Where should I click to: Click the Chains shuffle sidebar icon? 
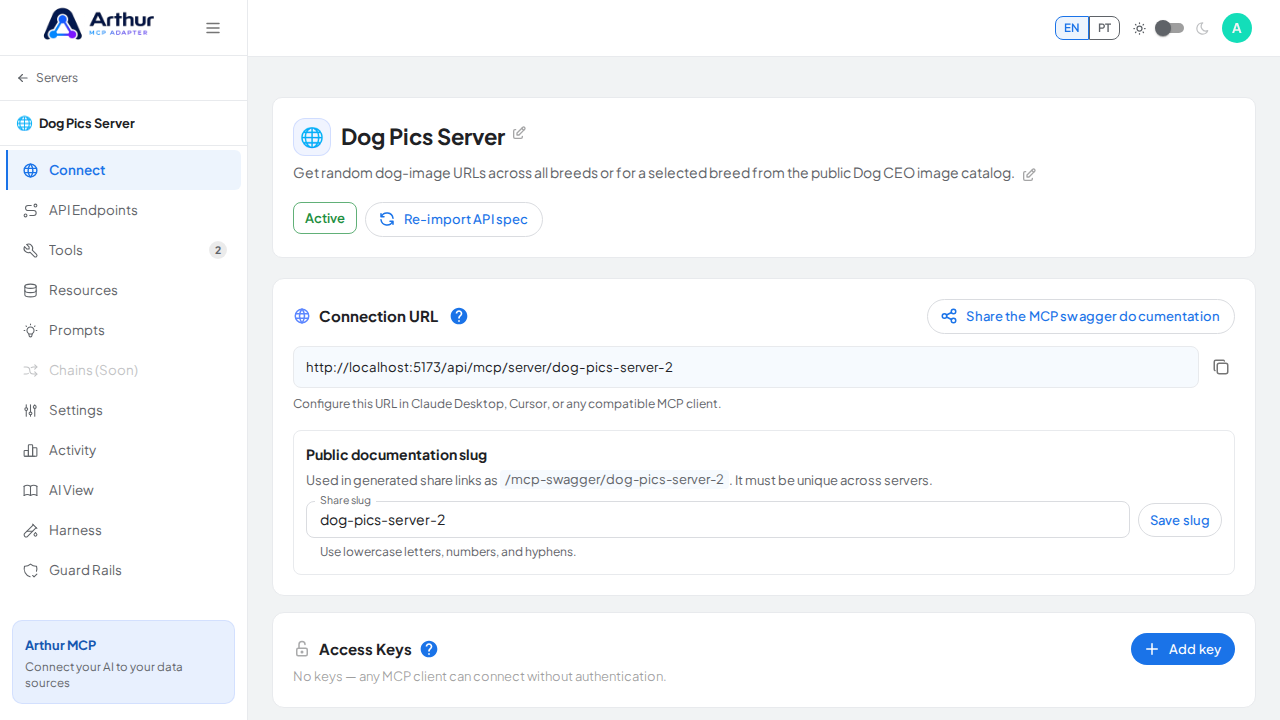click(x=31, y=370)
